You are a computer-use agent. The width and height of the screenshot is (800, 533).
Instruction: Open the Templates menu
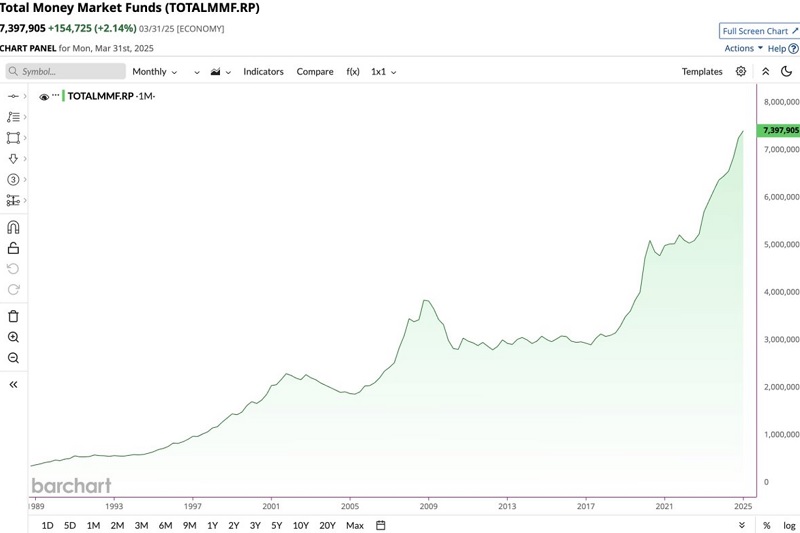[x=702, y=72]
